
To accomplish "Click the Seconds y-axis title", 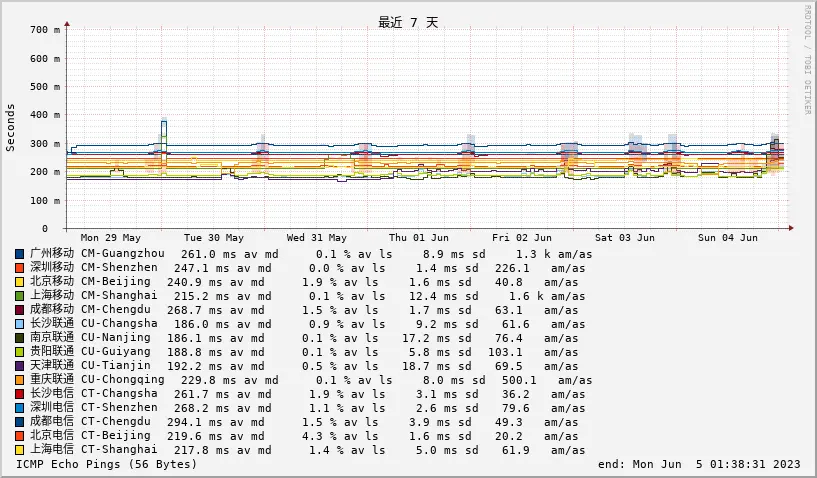I will tap(11, 127).
